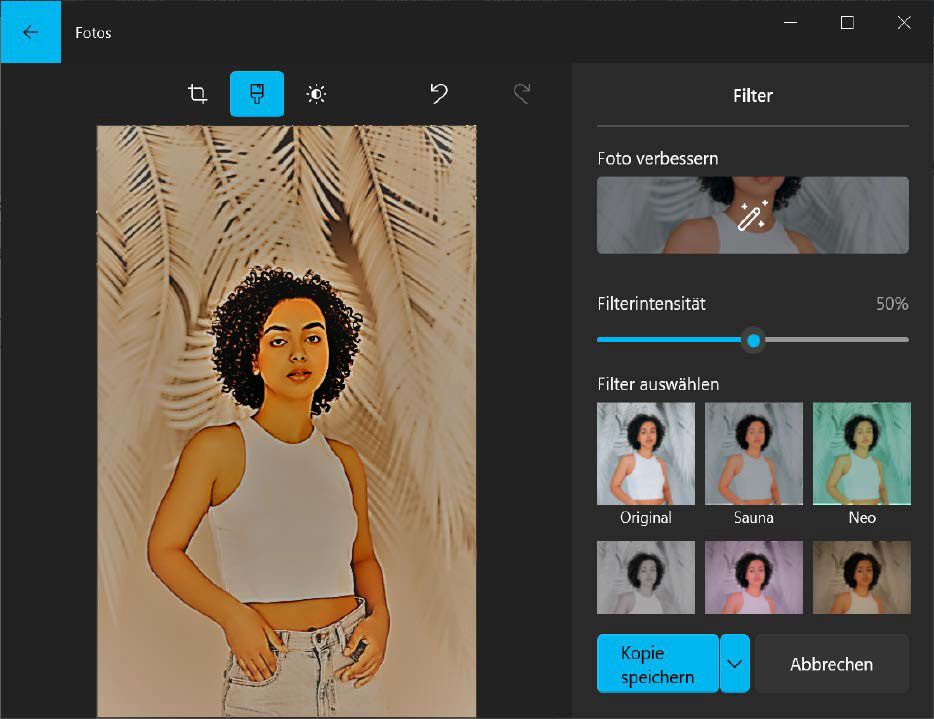Select the purple-tinted filter thumbnail
This screenshot has width=934, height=719.
tap(753, 577)
